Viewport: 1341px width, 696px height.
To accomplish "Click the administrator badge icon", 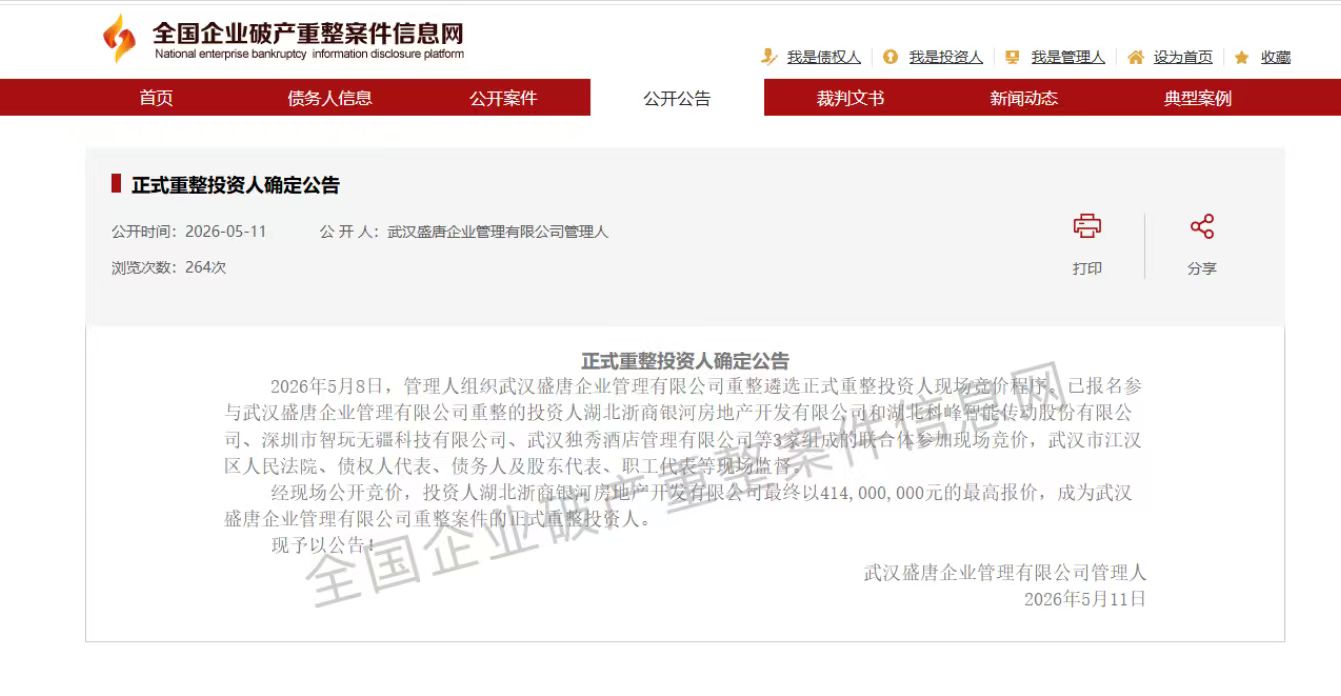I will click(1012, 57).
